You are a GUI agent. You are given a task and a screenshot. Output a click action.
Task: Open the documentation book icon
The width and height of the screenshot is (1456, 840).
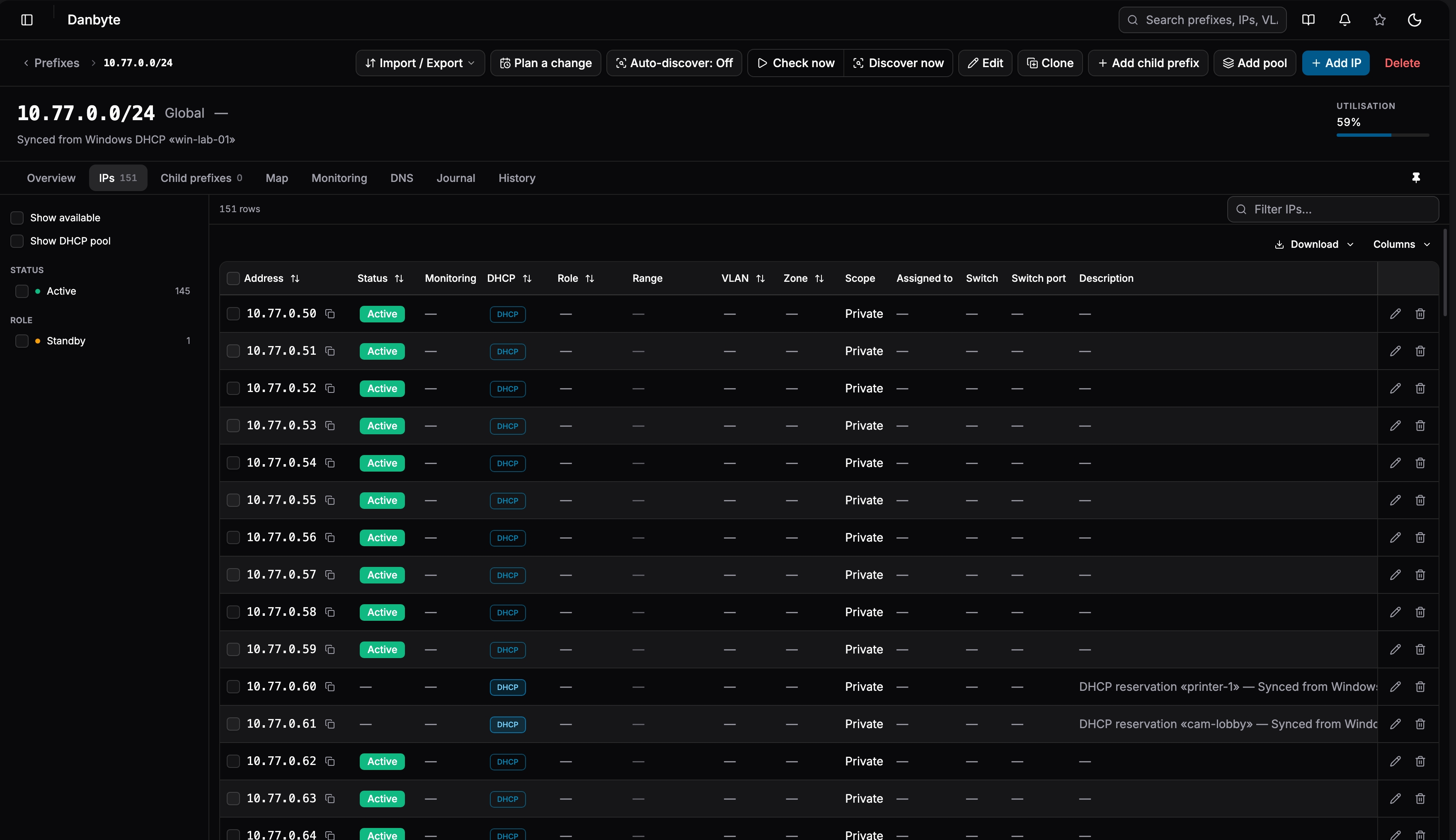point(1308,19)
